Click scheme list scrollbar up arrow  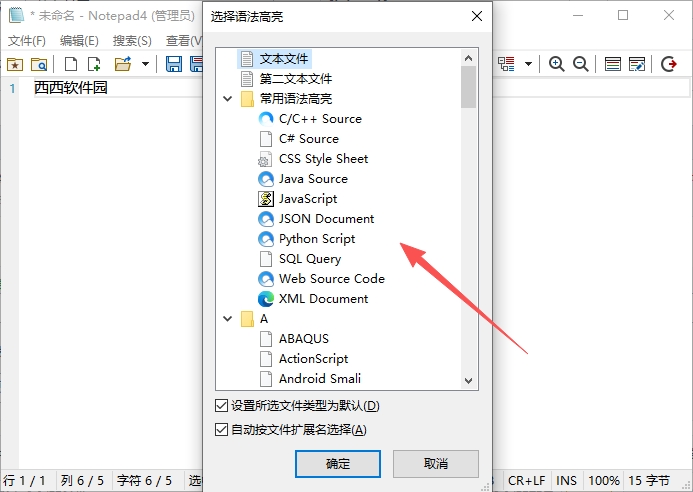coord(468,58)
